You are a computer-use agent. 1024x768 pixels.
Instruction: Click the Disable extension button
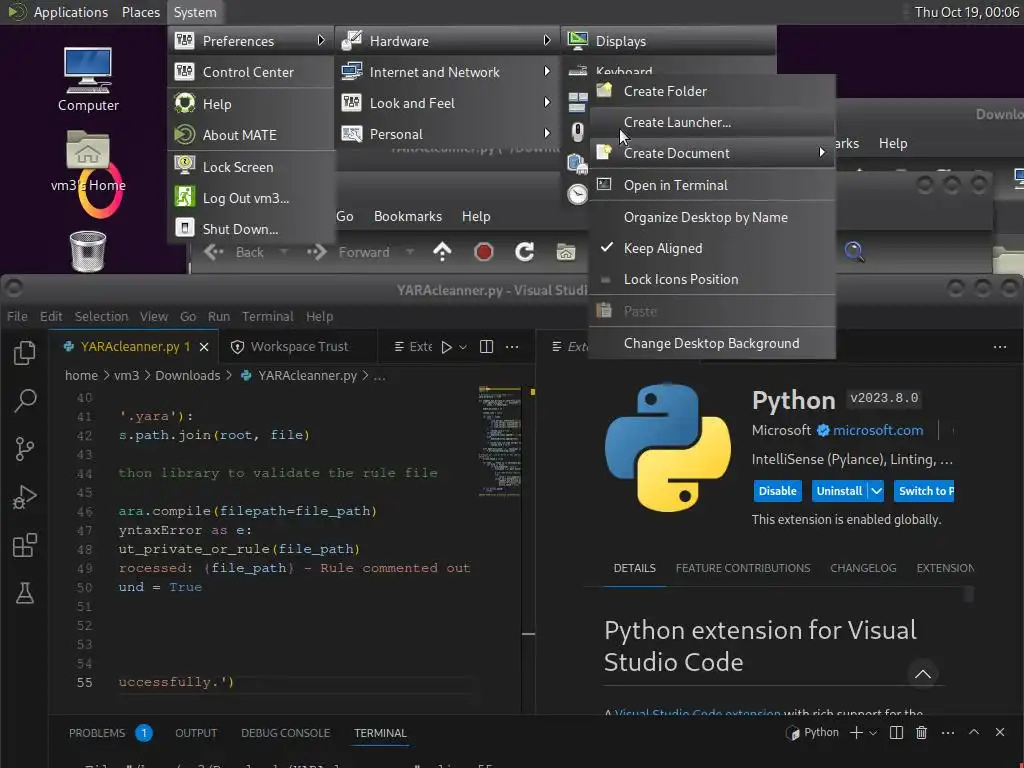tap(777, 491)
